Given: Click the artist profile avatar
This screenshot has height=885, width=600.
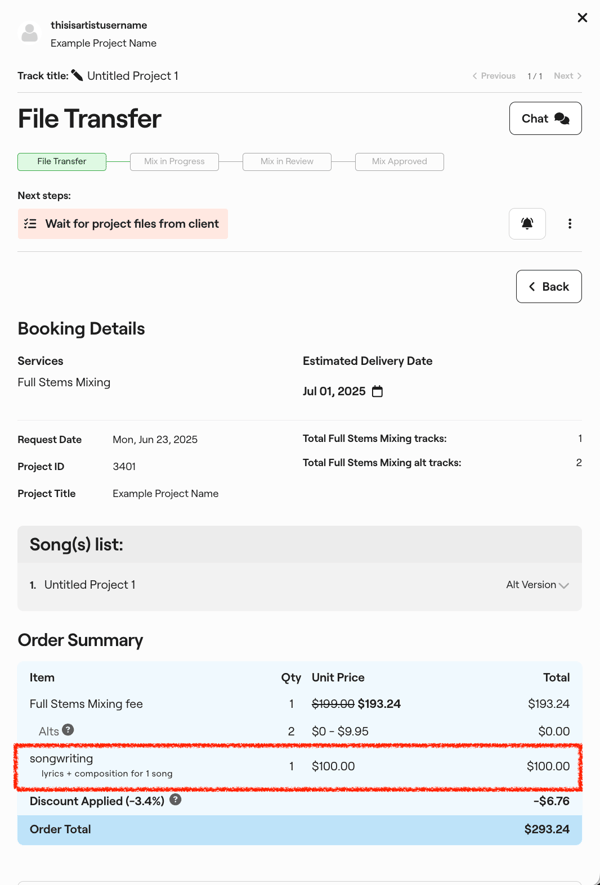Looking at the screenshot, I should pos(30,34).
